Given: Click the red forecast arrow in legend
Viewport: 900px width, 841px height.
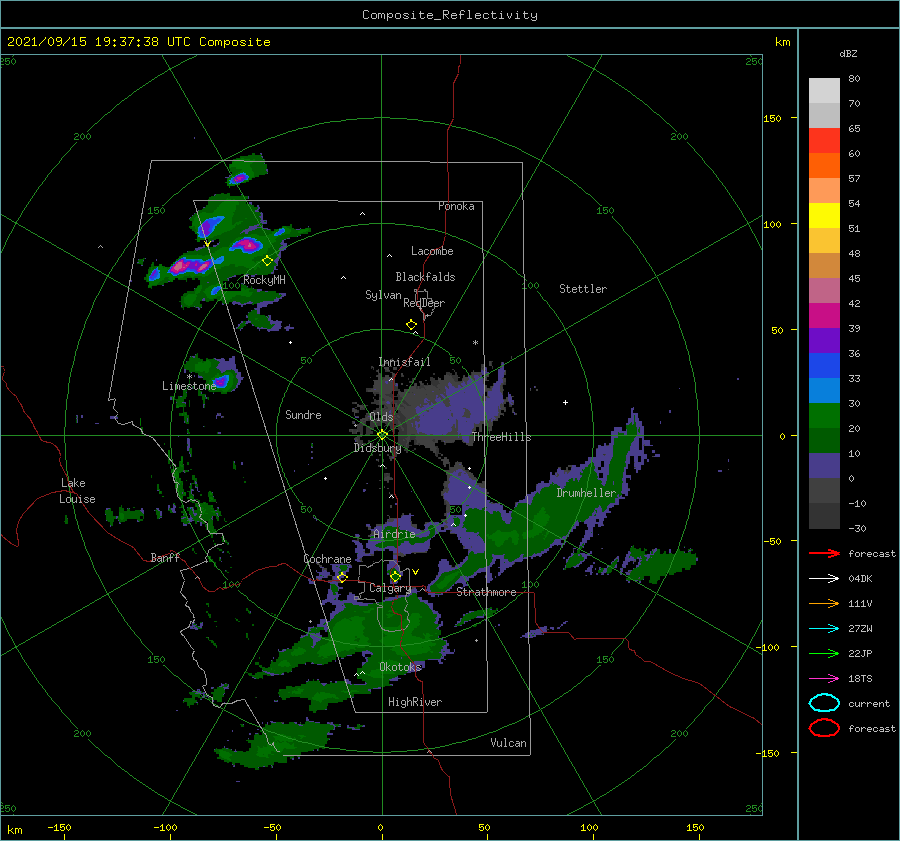Looking at the screenshot, I should click(824, 553).
